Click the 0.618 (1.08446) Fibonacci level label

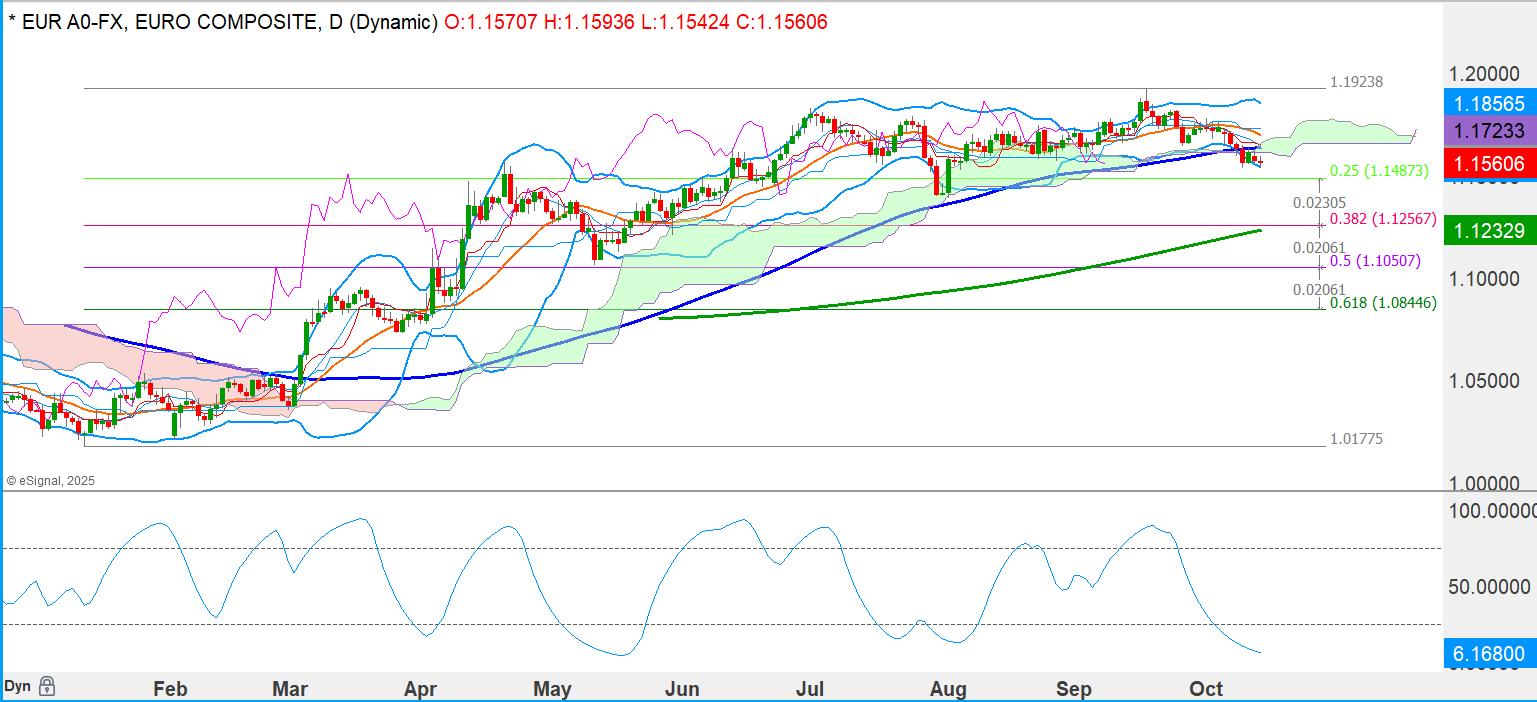pos(1383,301)
